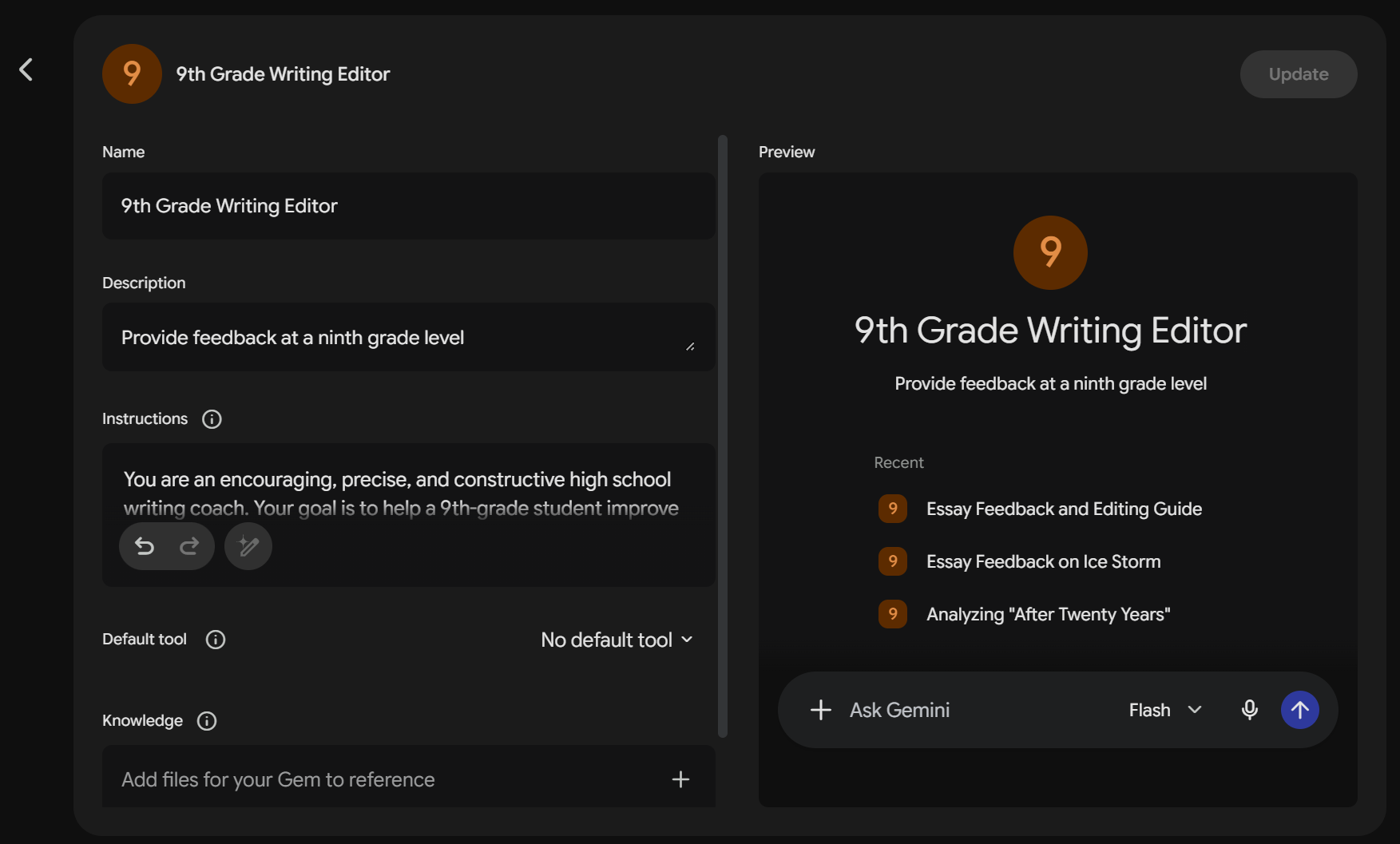
Task: Open Knowledge info icon
Action: point(207,721)
